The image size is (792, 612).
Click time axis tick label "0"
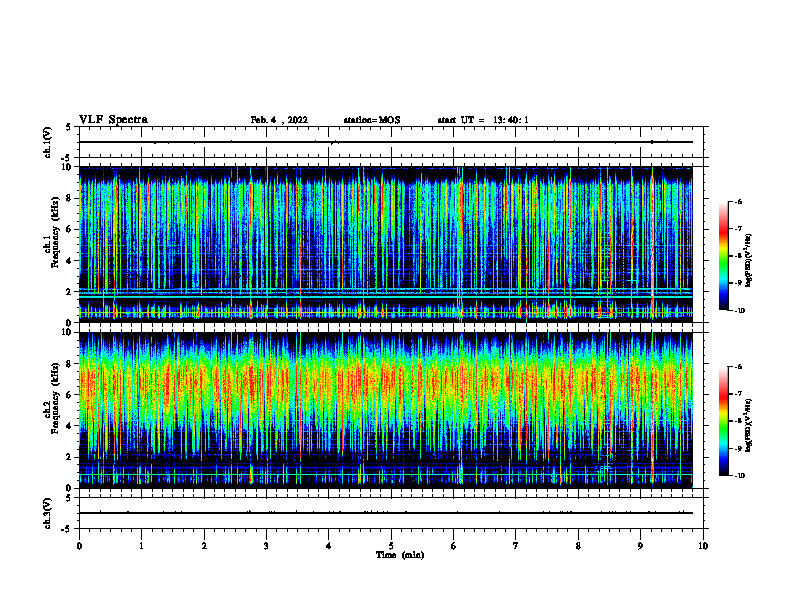click(79, 546)
